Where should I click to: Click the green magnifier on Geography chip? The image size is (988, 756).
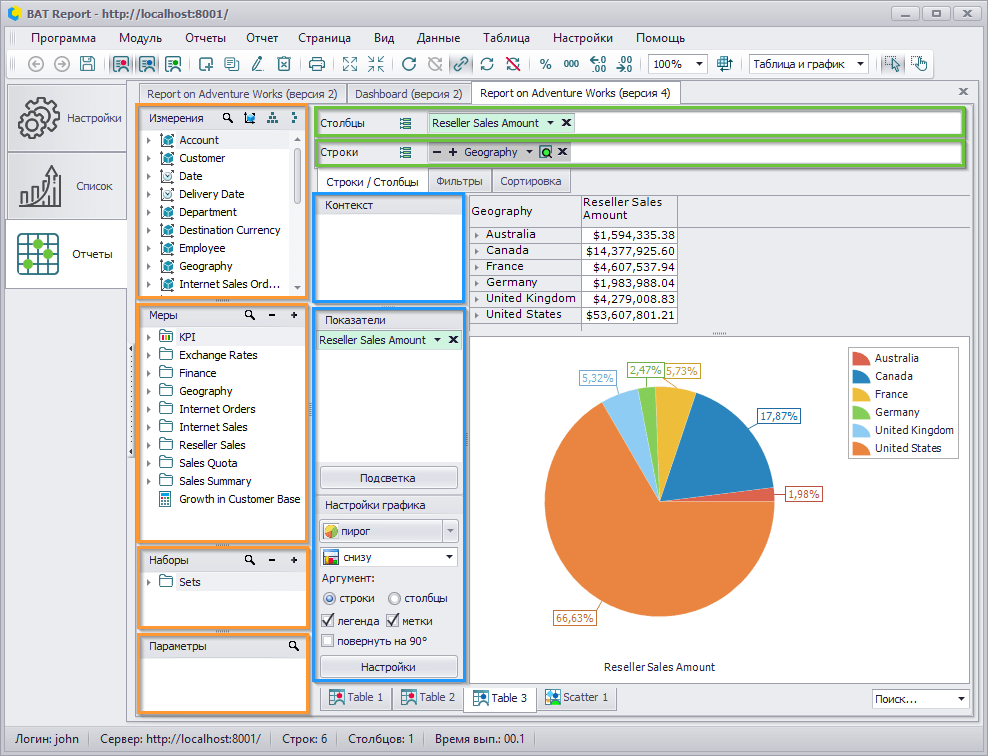546,152
